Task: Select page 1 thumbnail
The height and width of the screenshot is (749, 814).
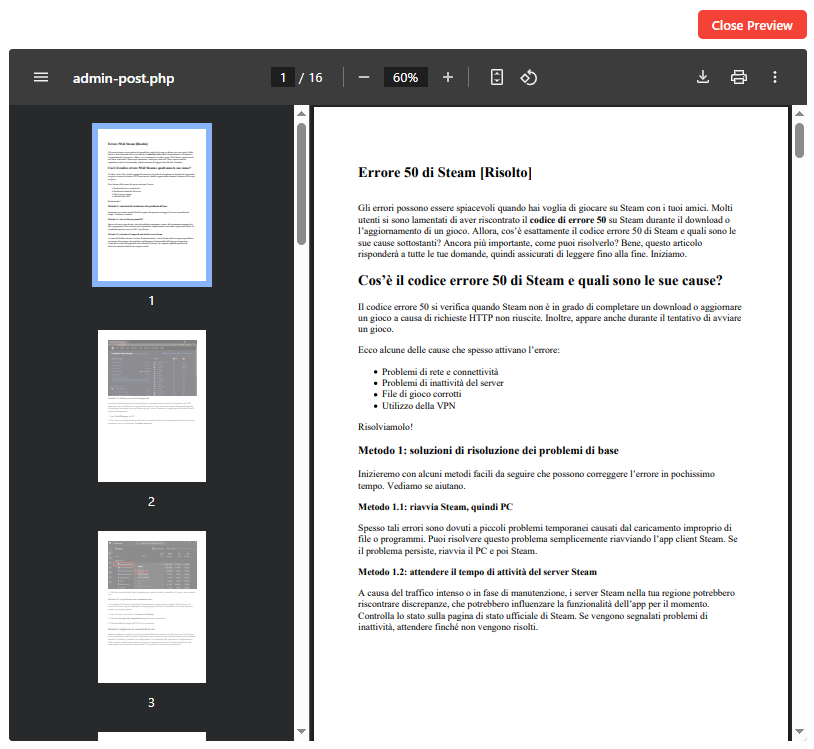Action: point(152,204)
